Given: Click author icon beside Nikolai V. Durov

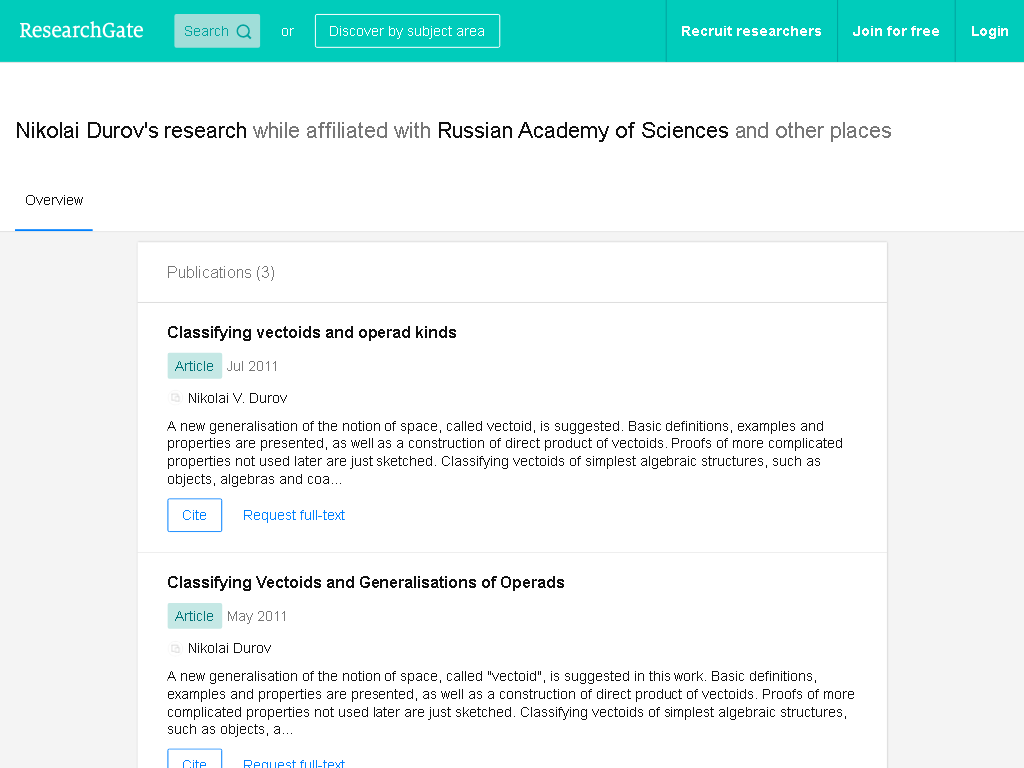Looking at the screenshot, I should click(x=175, y=398).
